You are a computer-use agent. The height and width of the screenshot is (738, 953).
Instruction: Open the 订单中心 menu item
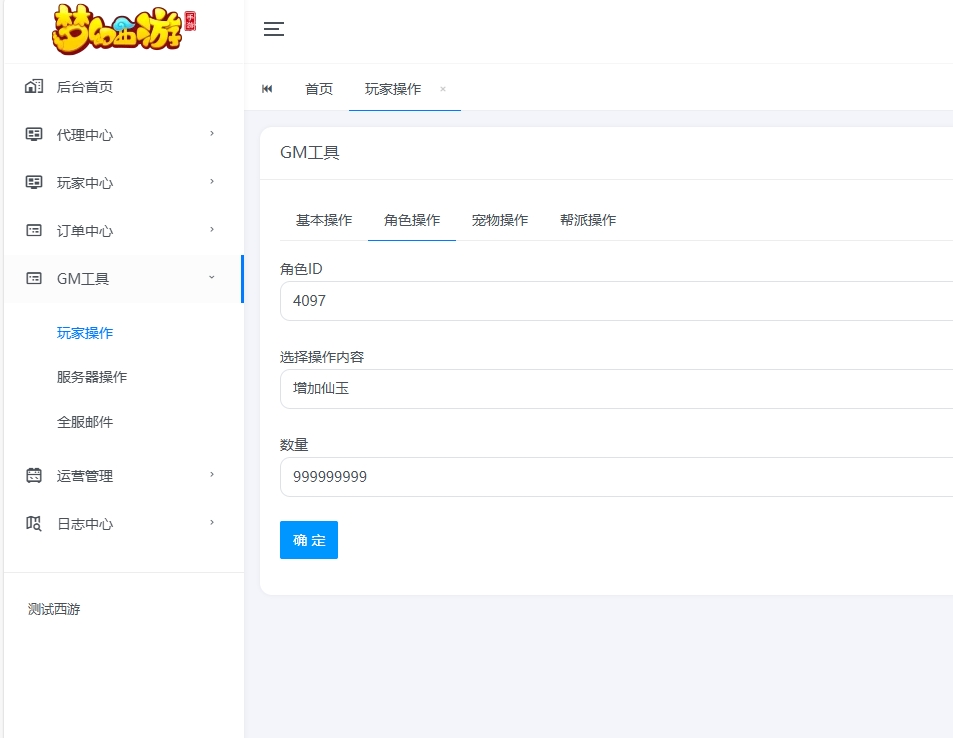123,230
